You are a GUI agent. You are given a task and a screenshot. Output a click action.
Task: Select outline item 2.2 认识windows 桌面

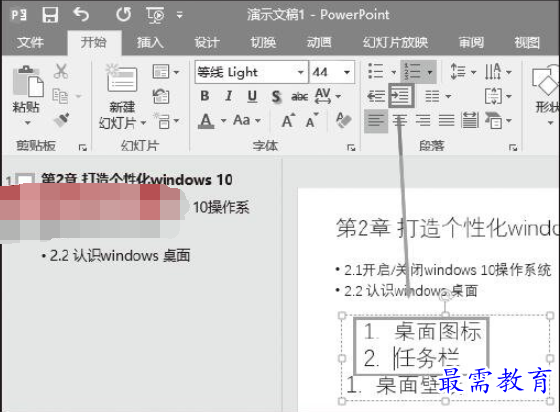(x=120, y=256)
